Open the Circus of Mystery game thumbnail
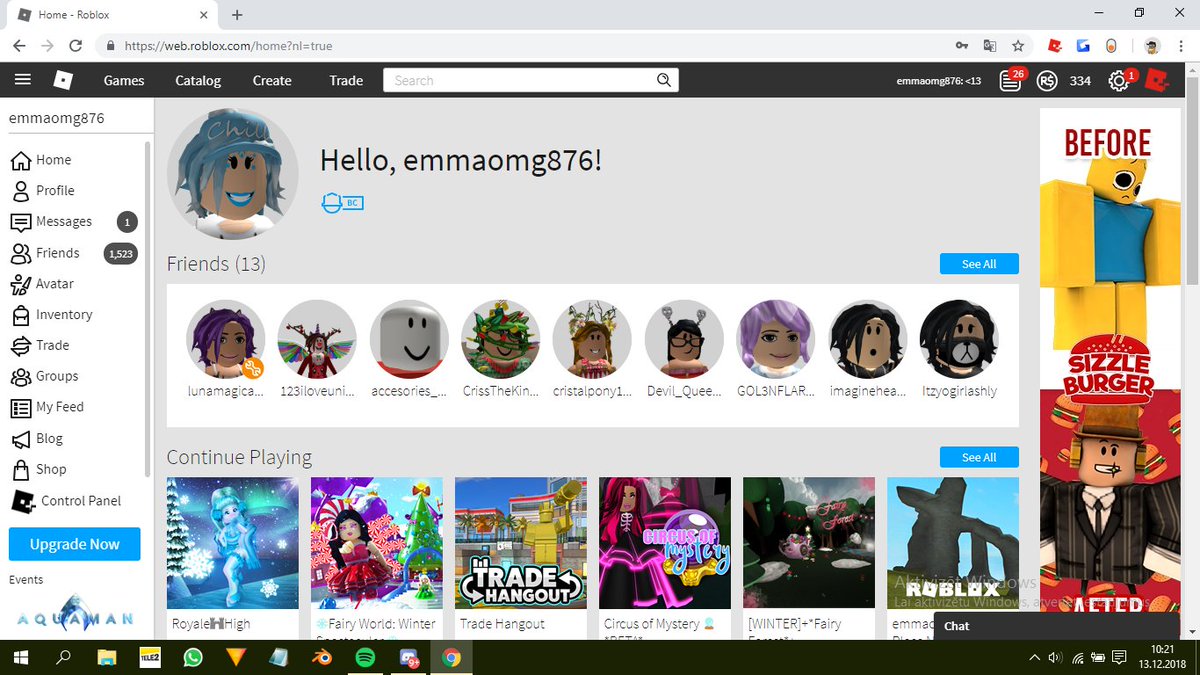 click(665, 543)
